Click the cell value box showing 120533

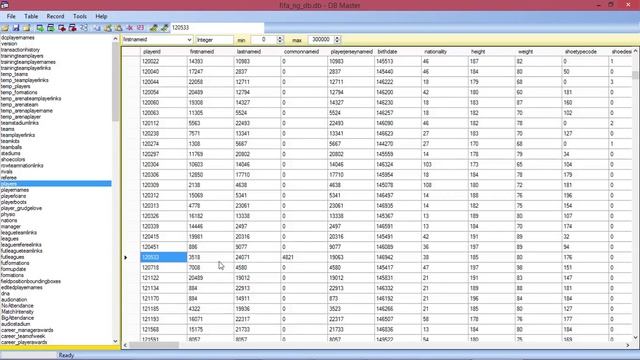[x=217, y=28]
